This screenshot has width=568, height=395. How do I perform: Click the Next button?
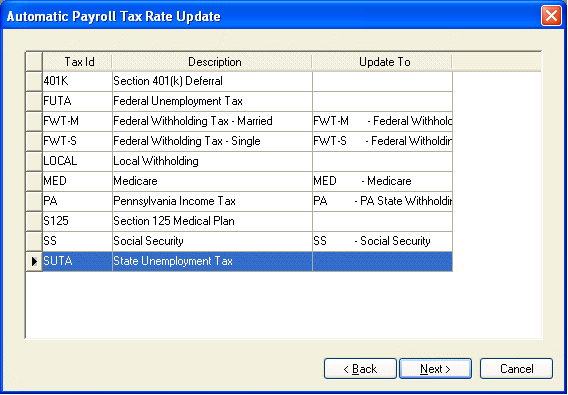point(435,369)
